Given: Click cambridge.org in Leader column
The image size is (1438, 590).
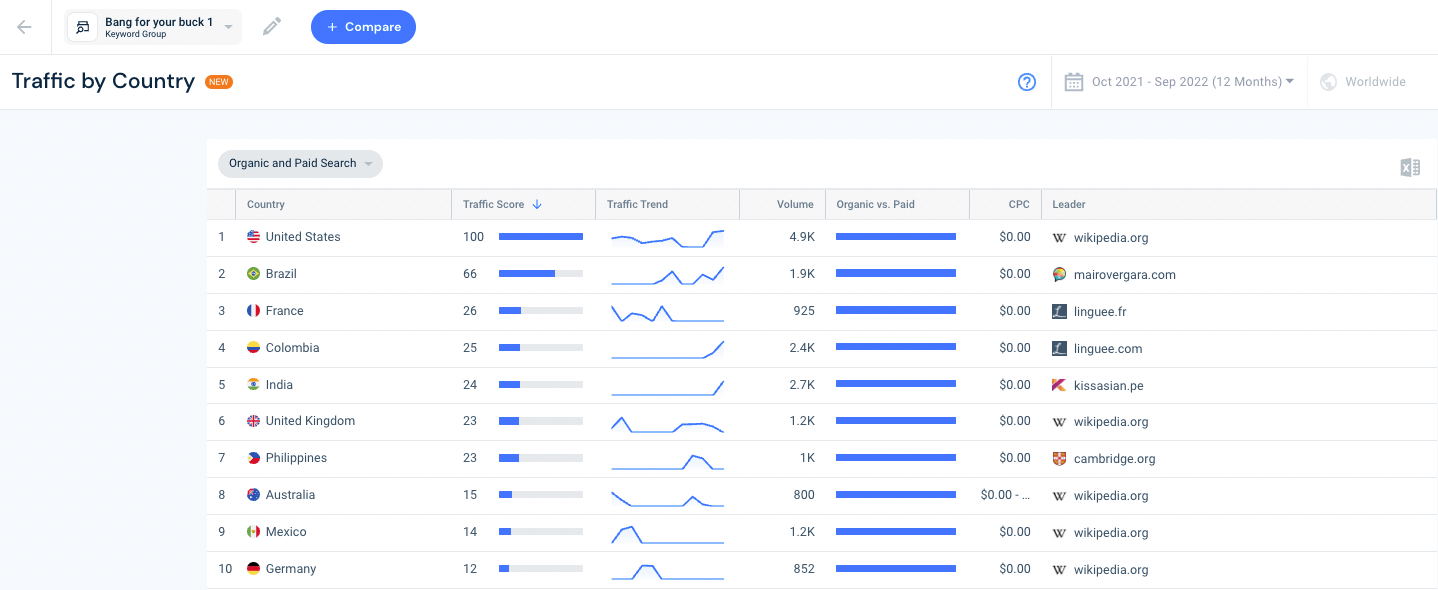Looking at the screenshot, I should pyautogui.click(x=1114, y=459).
